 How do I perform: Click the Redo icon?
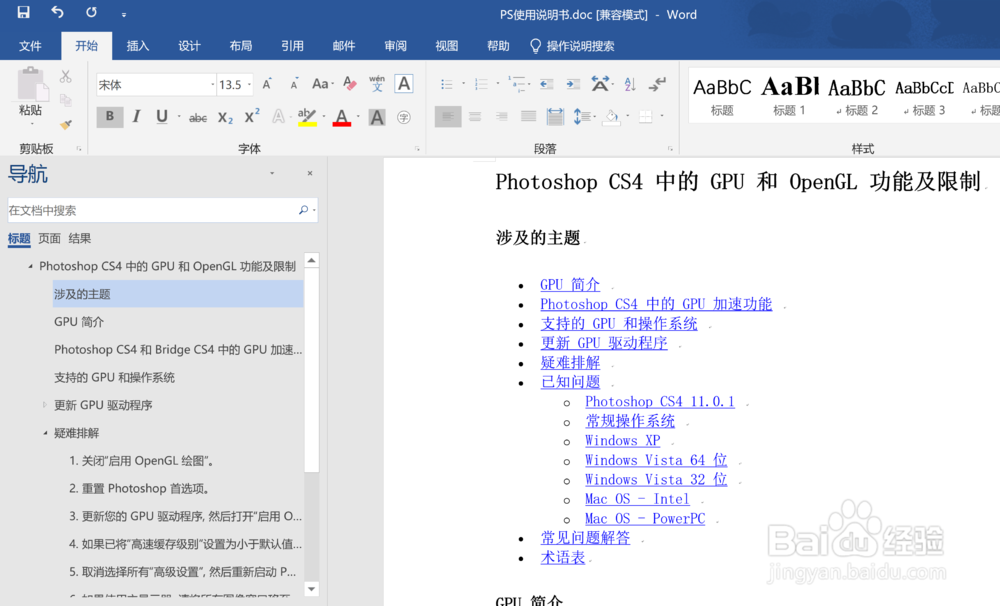[91, 12]
